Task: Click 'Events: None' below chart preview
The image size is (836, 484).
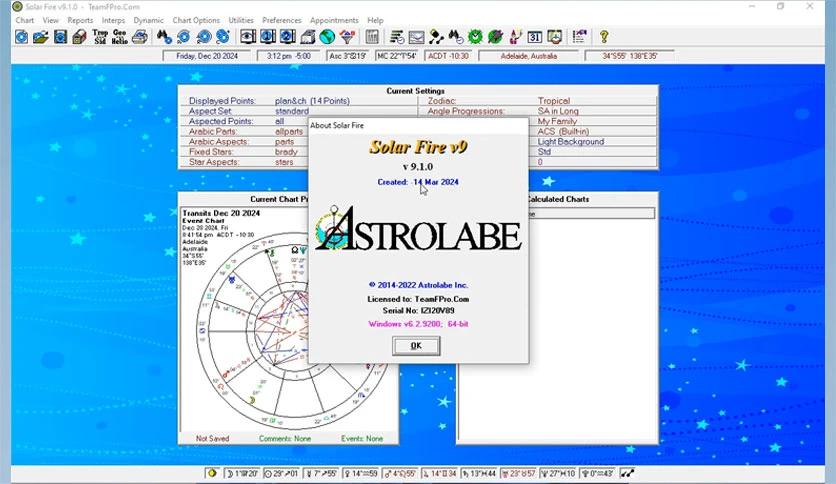Action: (361, 439)
